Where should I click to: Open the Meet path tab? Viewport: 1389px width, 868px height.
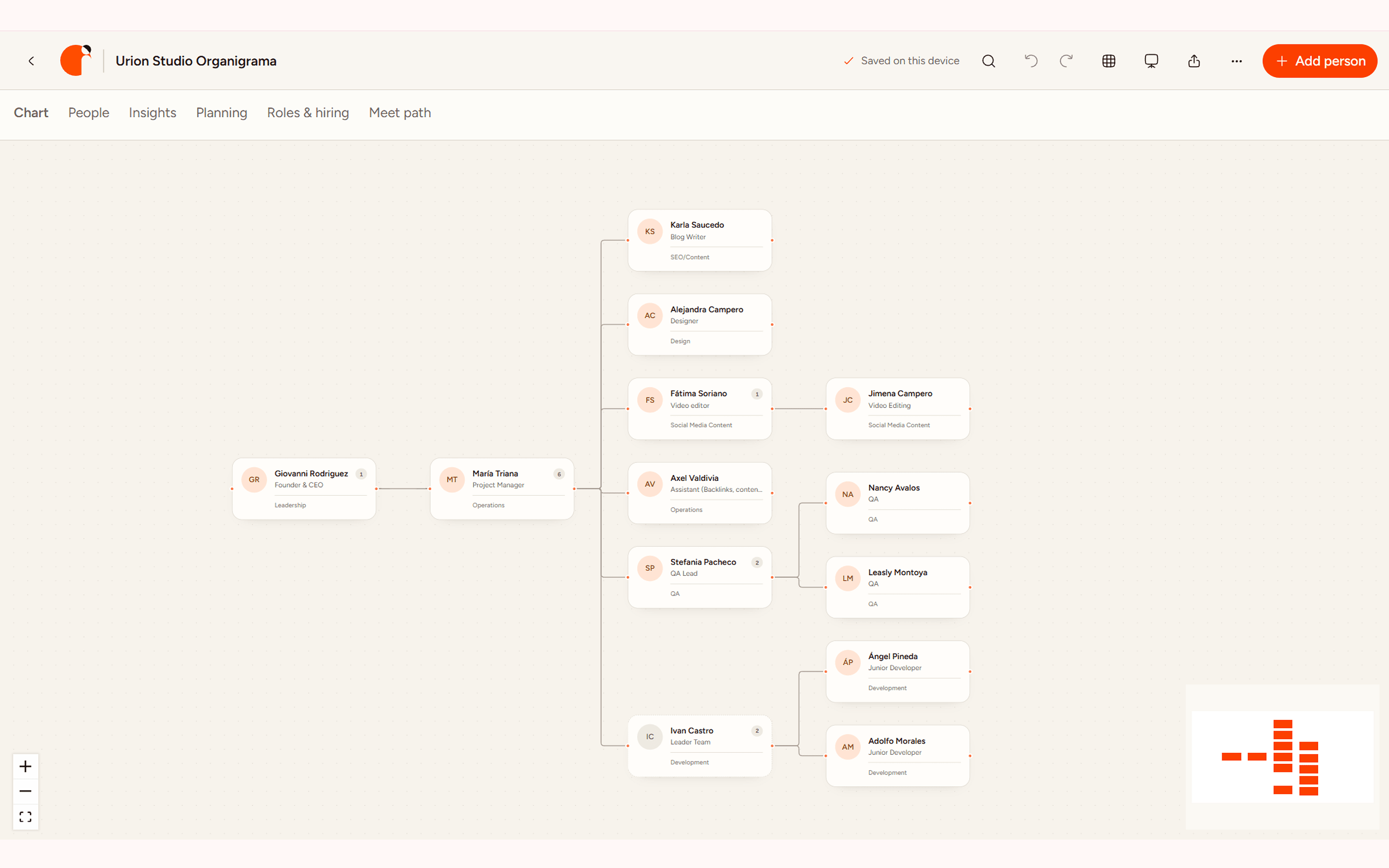click(x=399, y=112)
